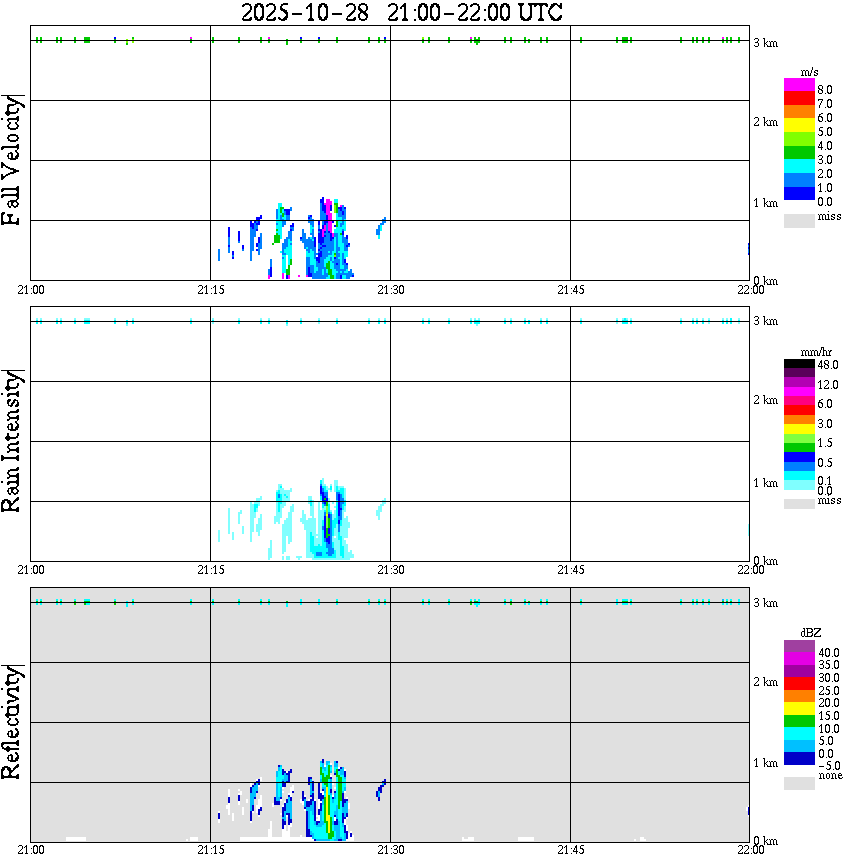The height and width of the screenshot is (868, 850).
Task: Click the '8.0' value in the m/s legend
Action: (x=825, y=90)
